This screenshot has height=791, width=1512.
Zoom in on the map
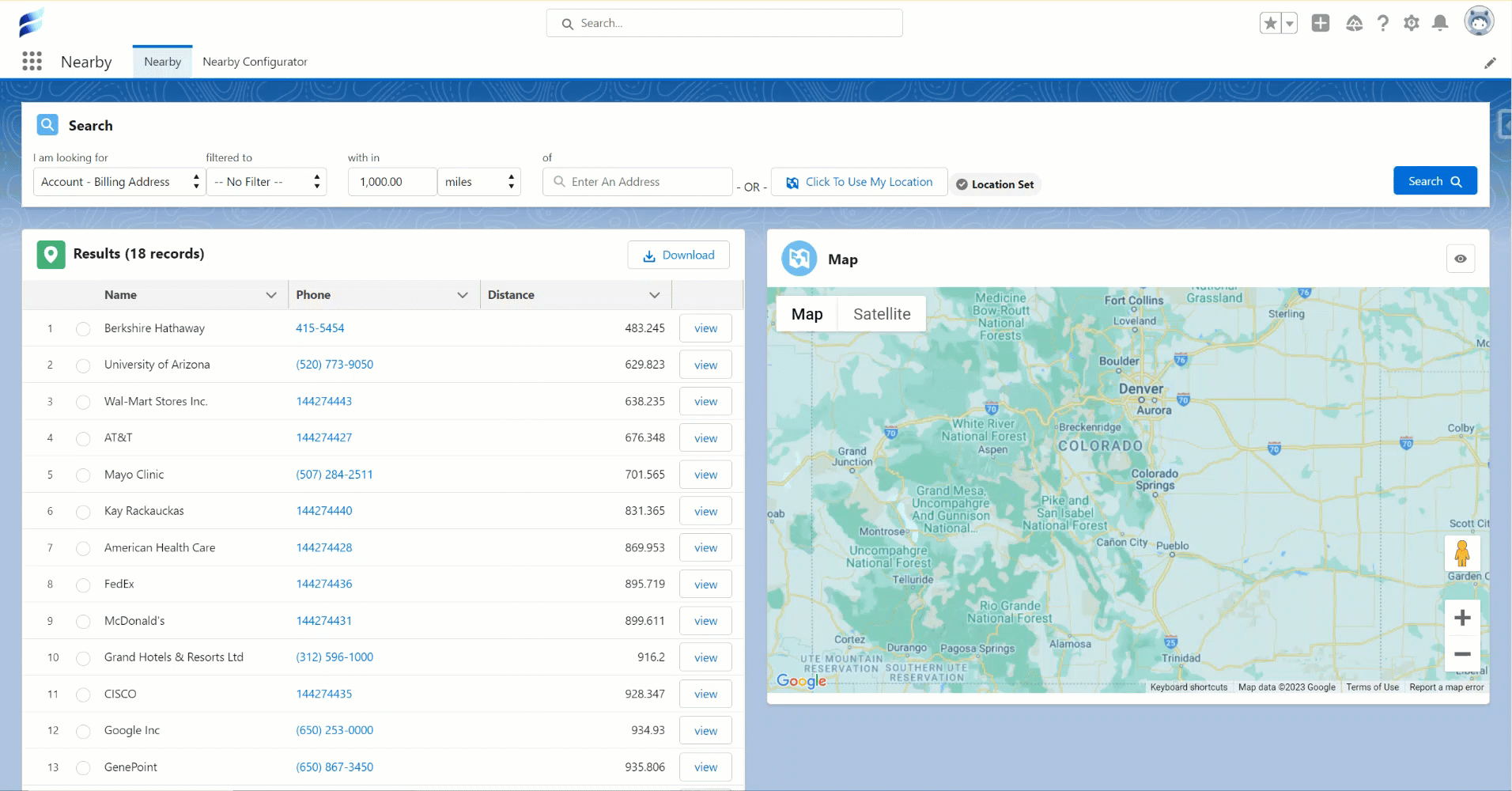[1462, 618]
